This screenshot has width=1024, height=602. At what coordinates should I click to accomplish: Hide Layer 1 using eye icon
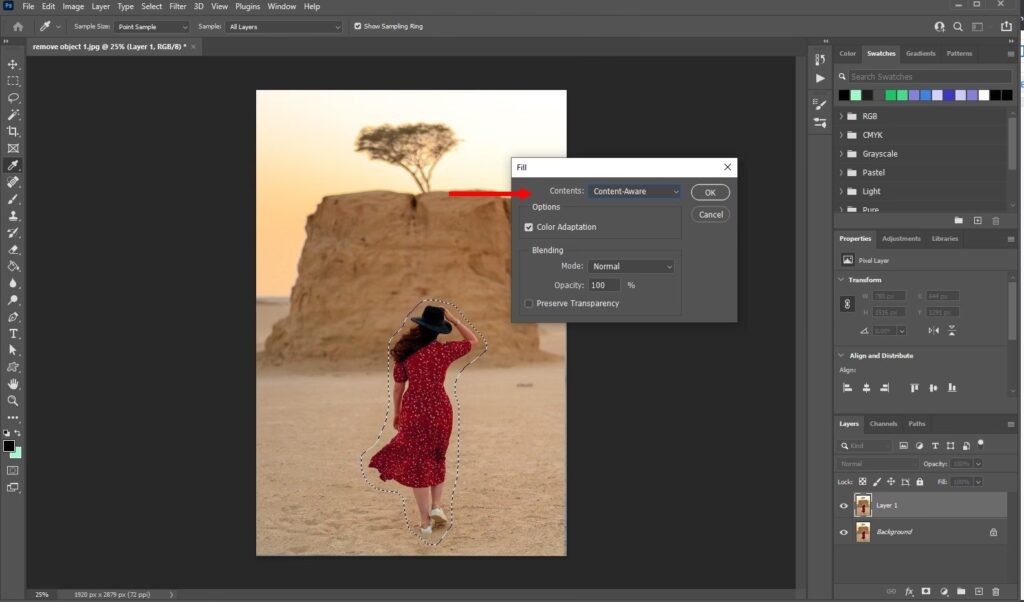tap(843, 506)
